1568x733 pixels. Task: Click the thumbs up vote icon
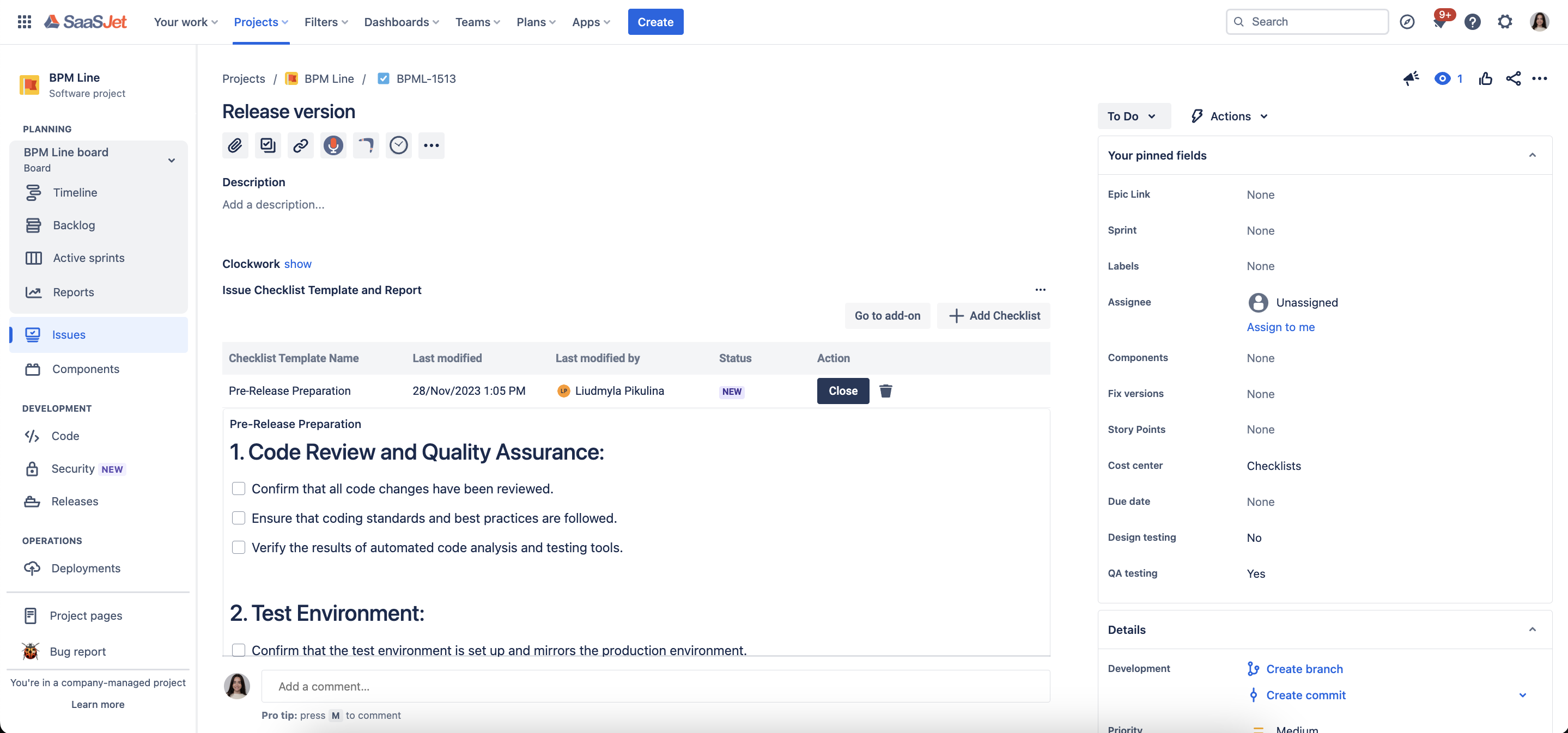coord(1485,78)
